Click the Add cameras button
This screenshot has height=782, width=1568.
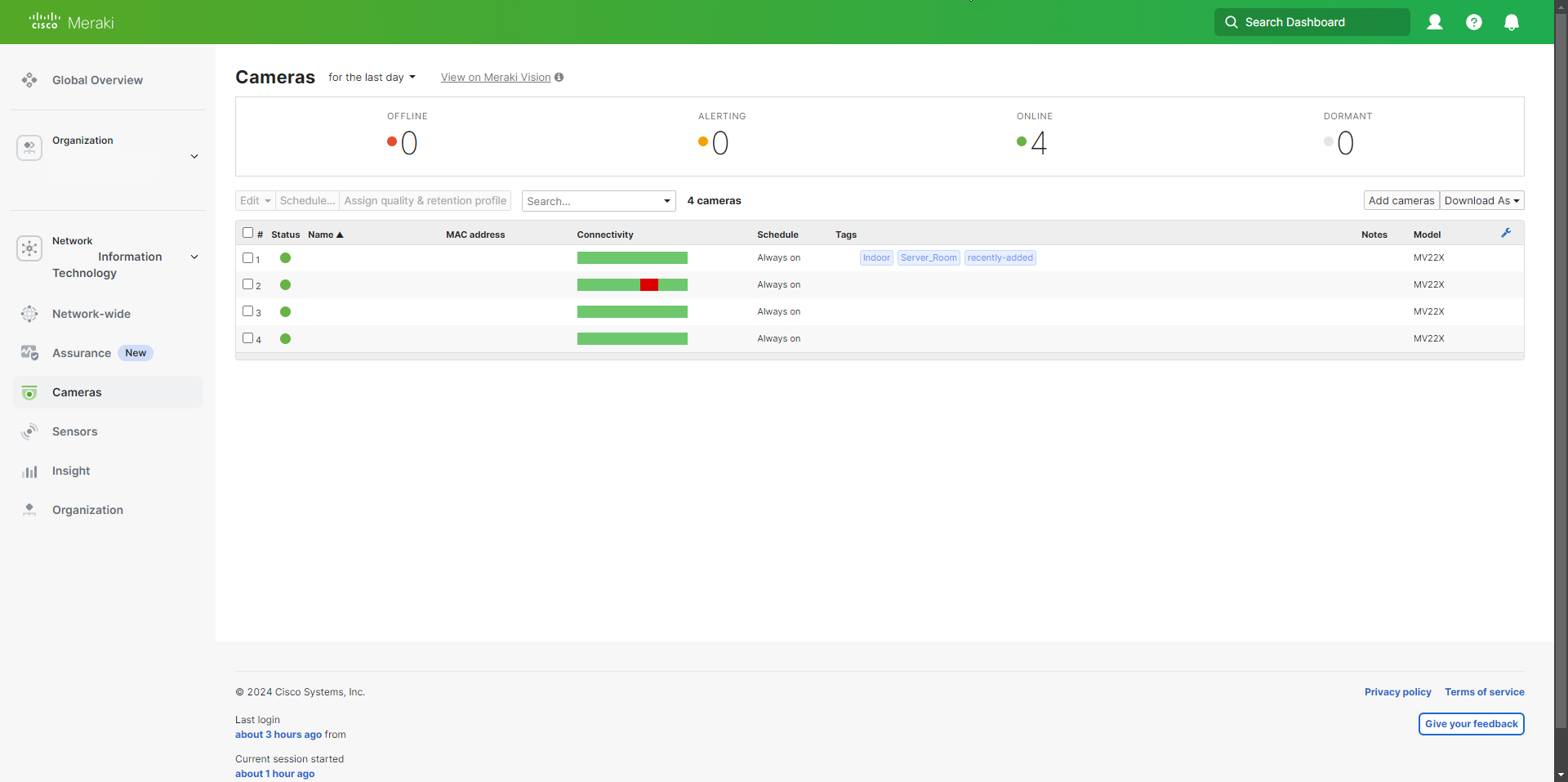(x=1401, y=200)
